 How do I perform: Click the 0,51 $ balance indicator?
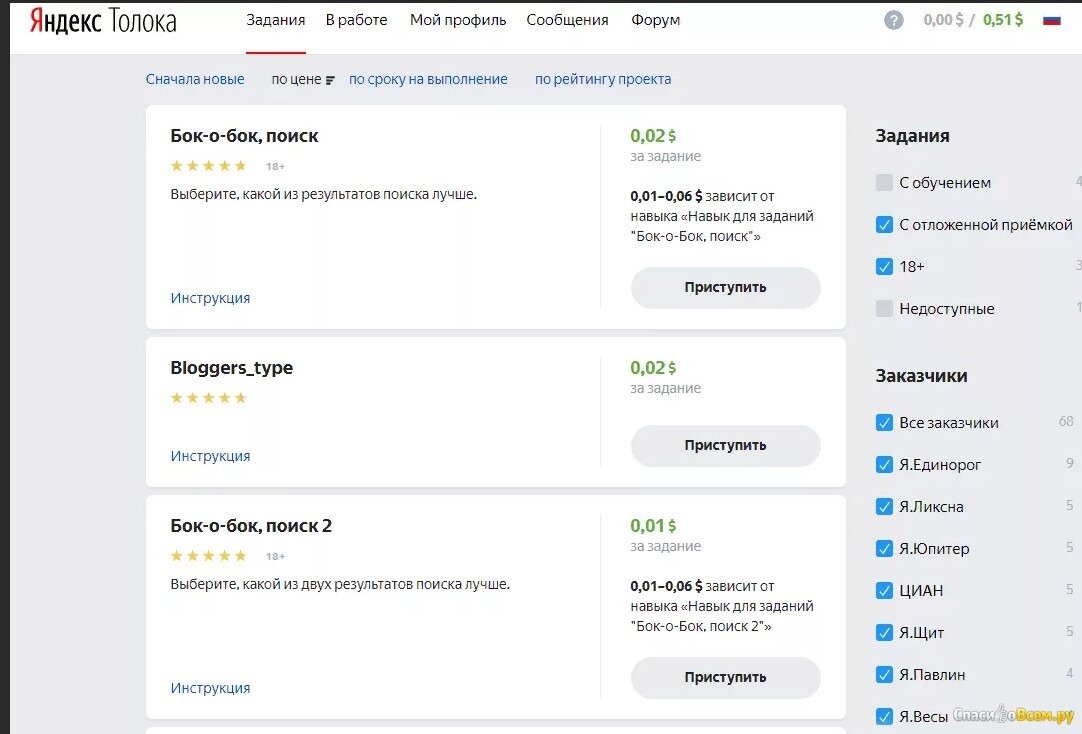click(x=1003, y=20)
